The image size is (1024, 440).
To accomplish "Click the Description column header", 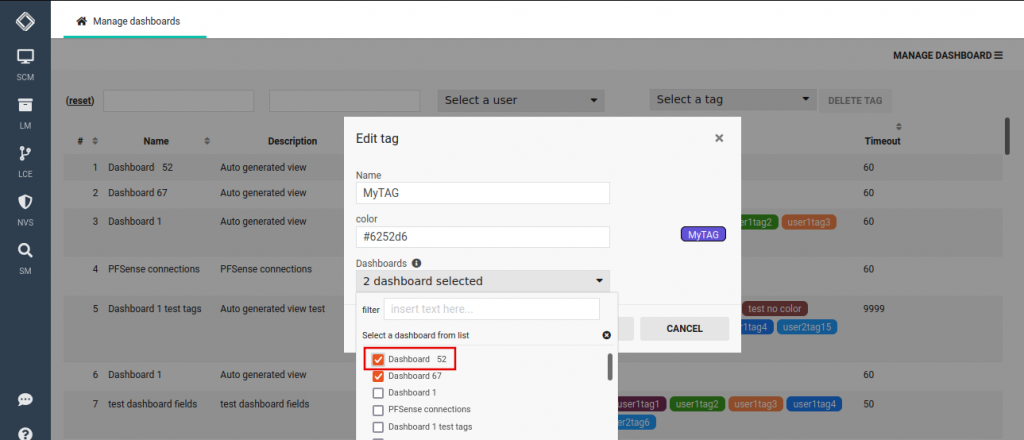I will point(293,141).
